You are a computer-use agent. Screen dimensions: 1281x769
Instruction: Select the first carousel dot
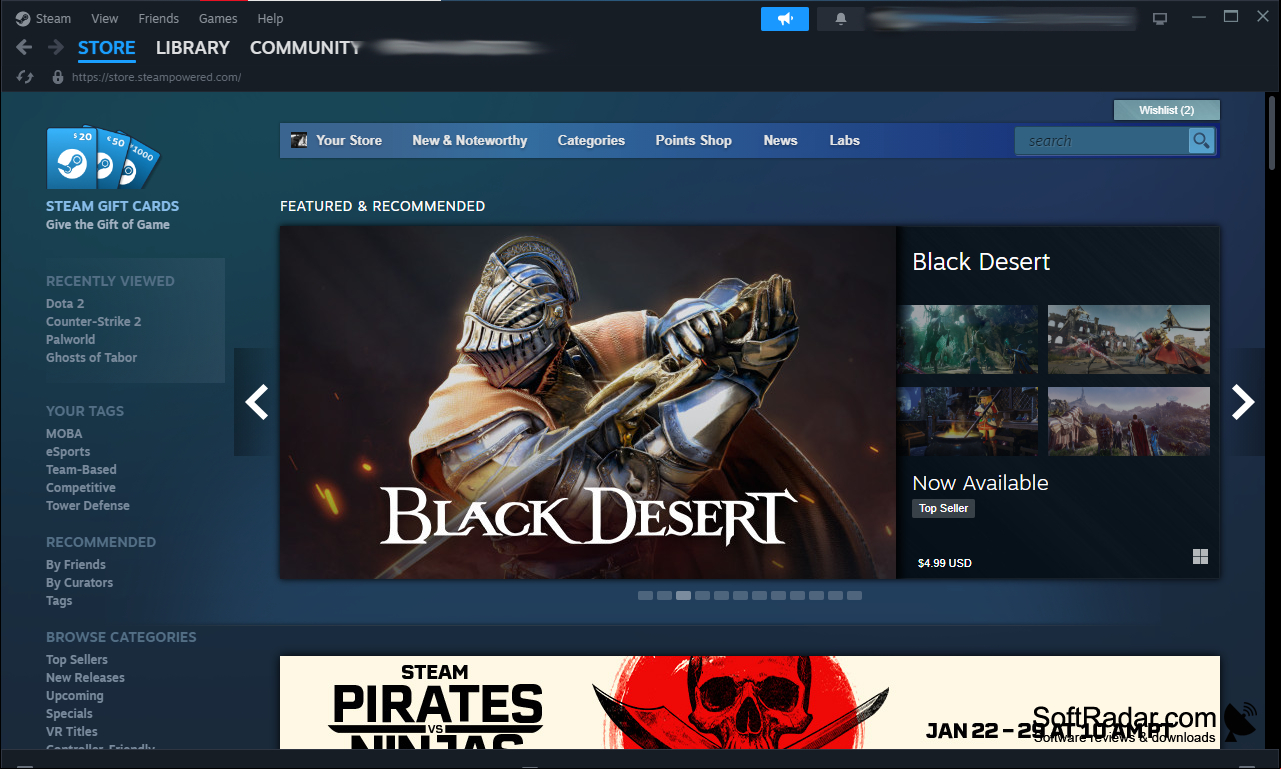(x=645, y=595)
